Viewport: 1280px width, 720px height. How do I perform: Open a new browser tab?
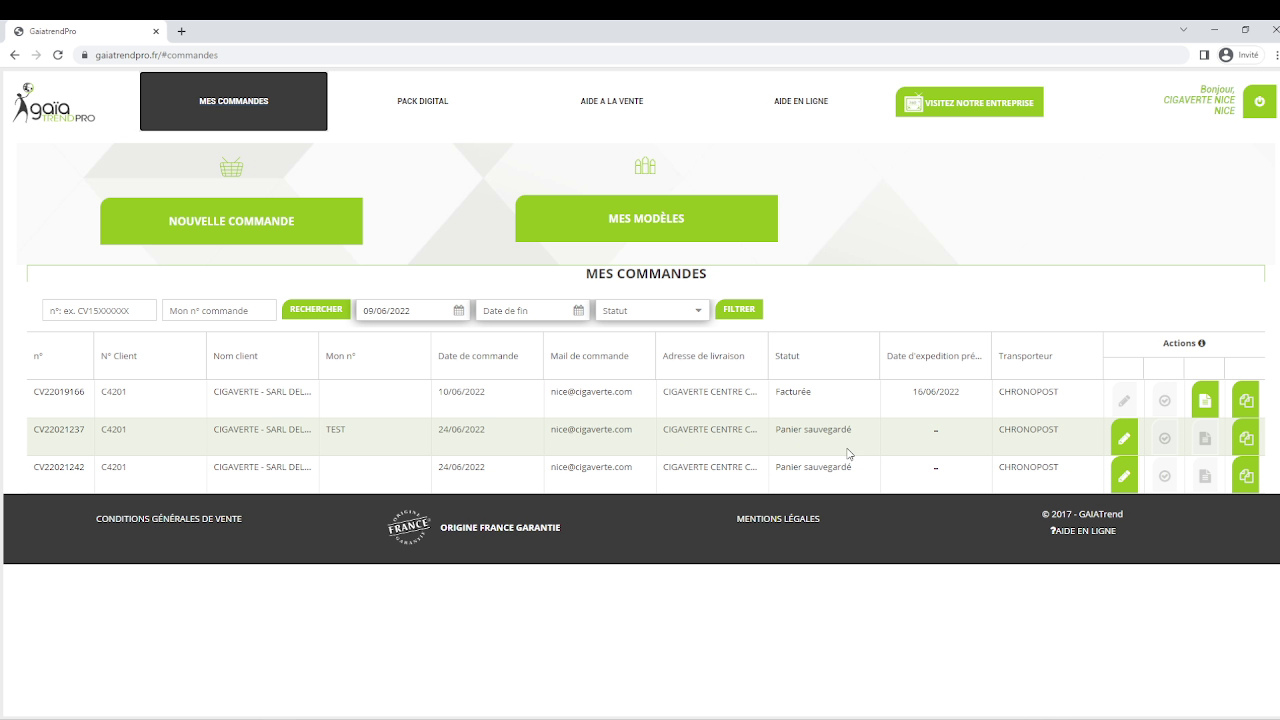tap(181, 31)
